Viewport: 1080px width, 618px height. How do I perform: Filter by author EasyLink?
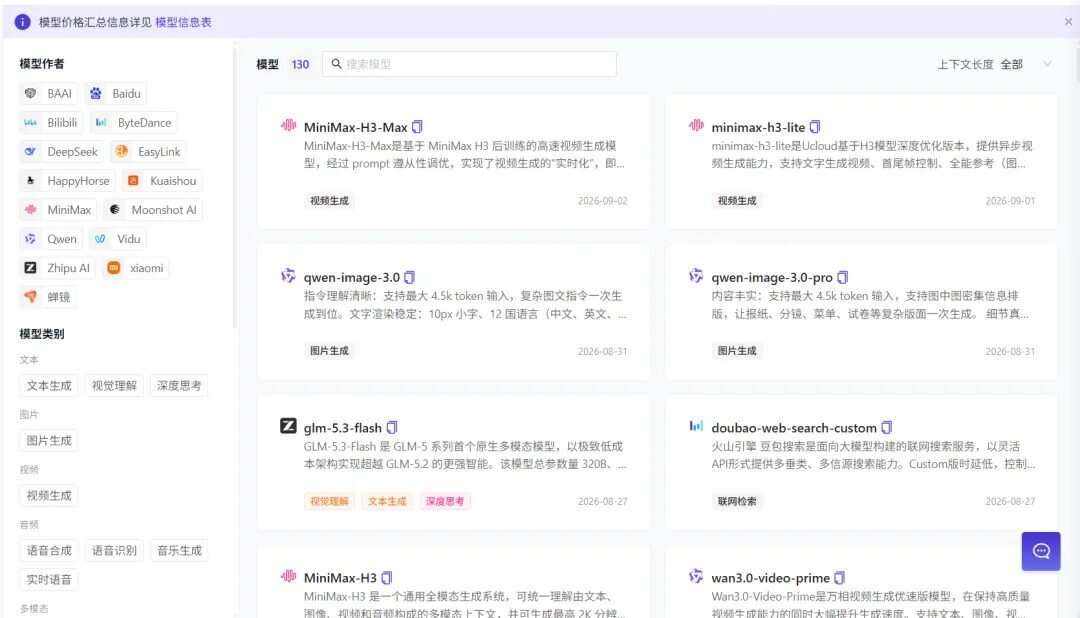point(148,152)
